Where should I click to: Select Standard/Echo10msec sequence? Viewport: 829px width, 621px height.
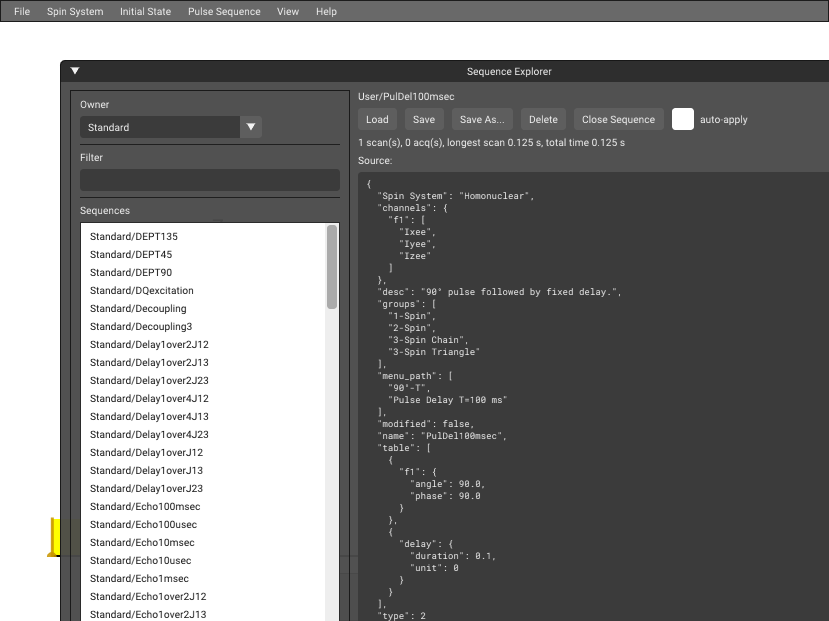(x=142, y=542)
